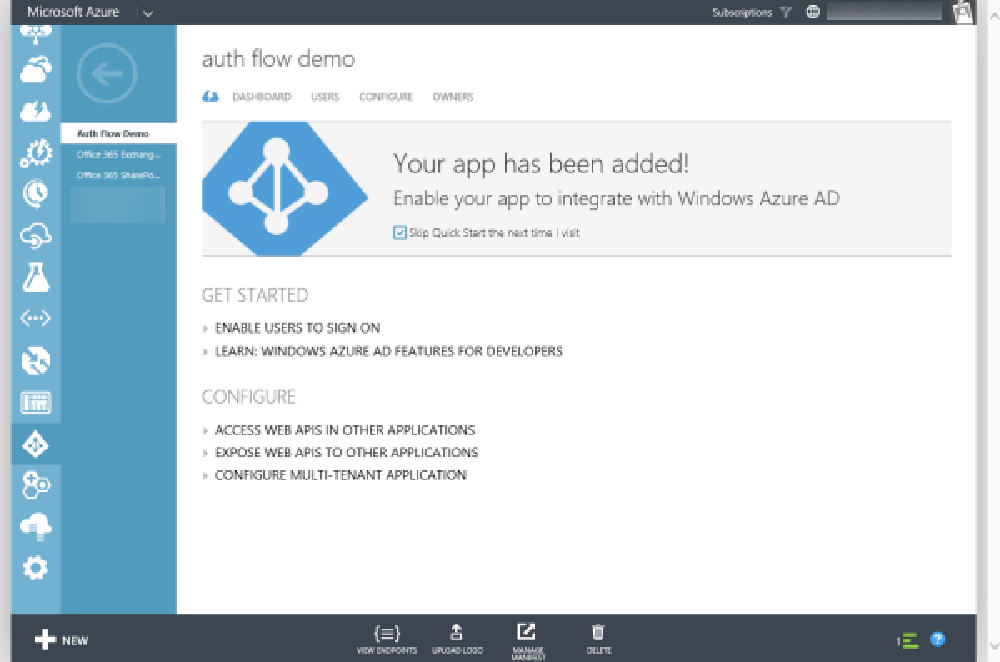Expand Expose Web APIs to Other Applications
The image size is (1000, 662).
346,452
